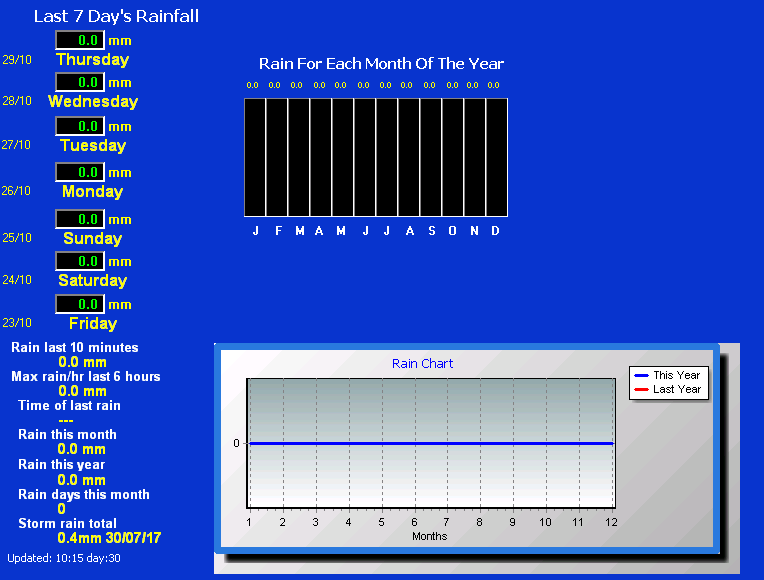This screenshot has width=764, height=580.
Task: Click the date '24/10'
Action: pyautogui.click(x=17, y=280)
